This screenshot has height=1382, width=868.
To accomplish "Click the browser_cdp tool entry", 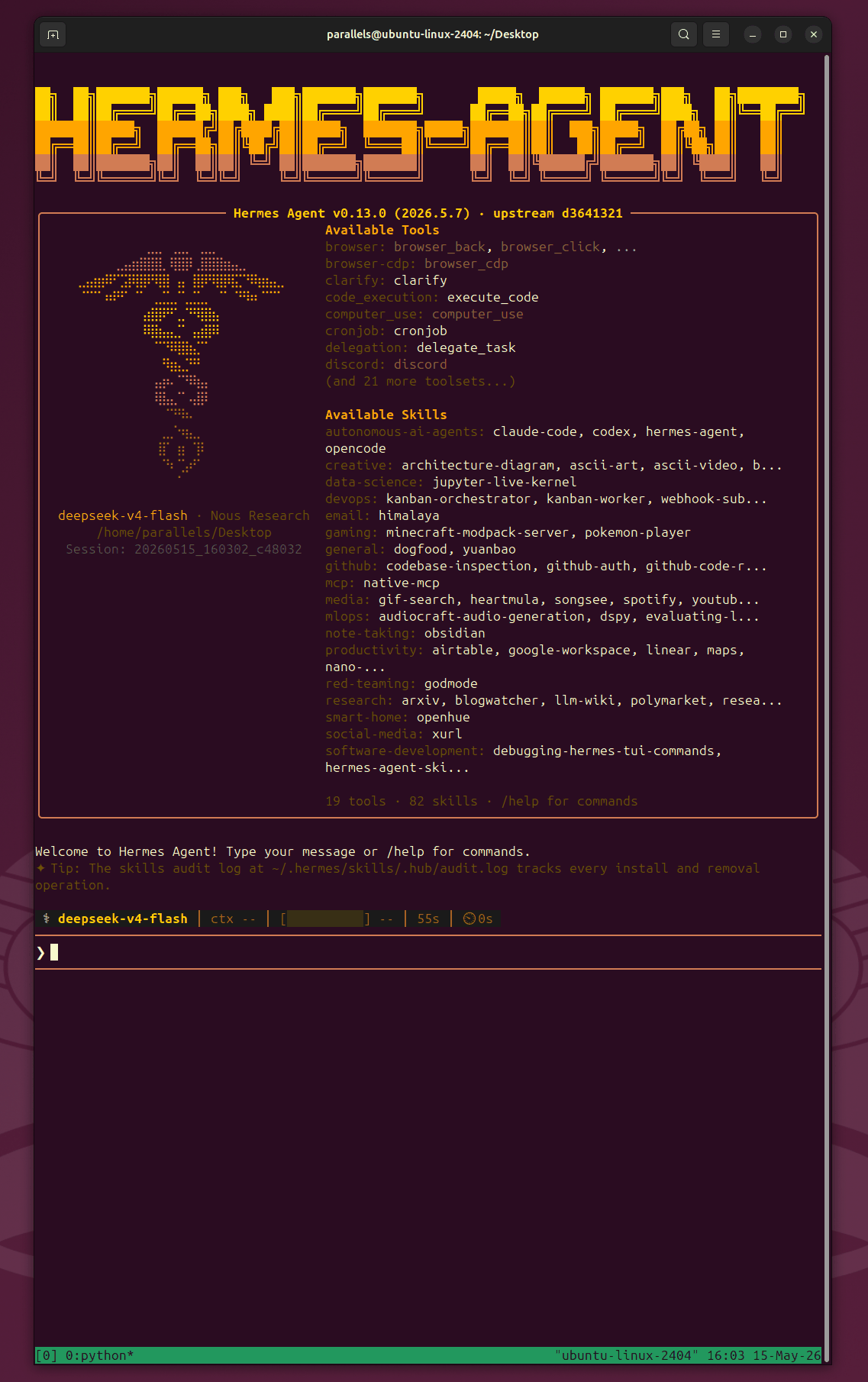I will pyautogui.click(x=466, y=263).
